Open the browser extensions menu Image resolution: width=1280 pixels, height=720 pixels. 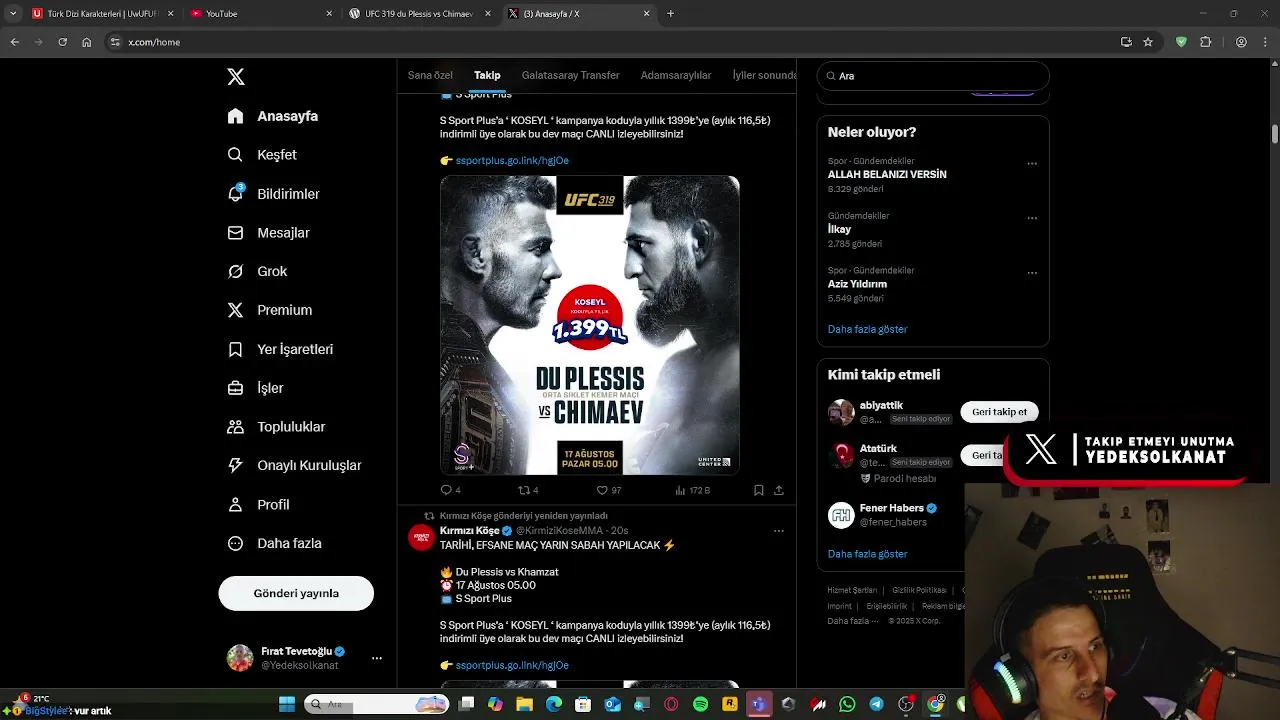point(1205,42)
